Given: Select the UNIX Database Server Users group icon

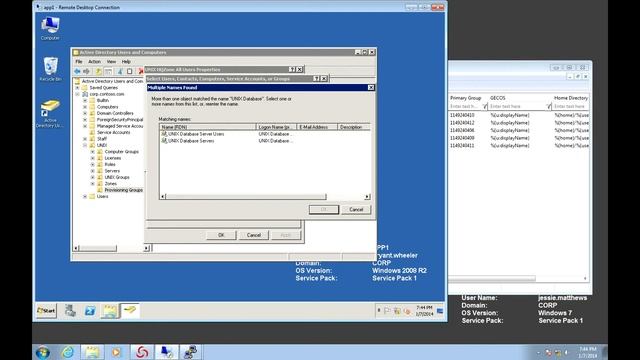Looking at the screenshot, I should [x=164, y=134].
